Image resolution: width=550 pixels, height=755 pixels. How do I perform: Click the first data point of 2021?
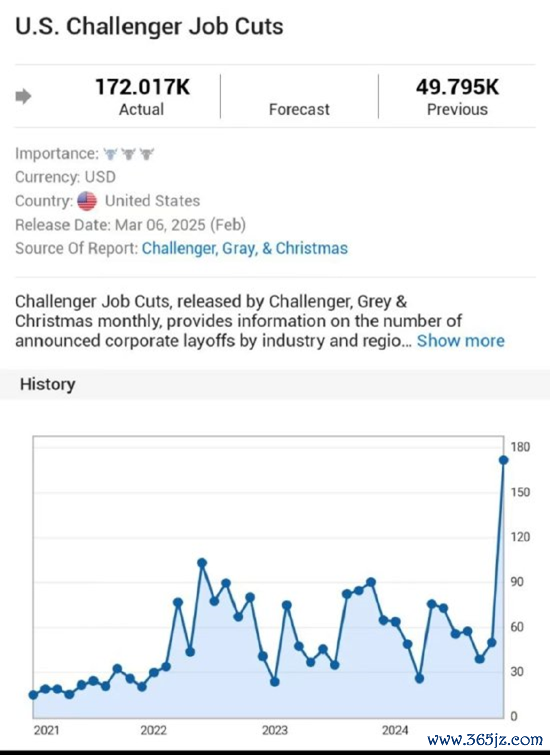click(33, 695)
